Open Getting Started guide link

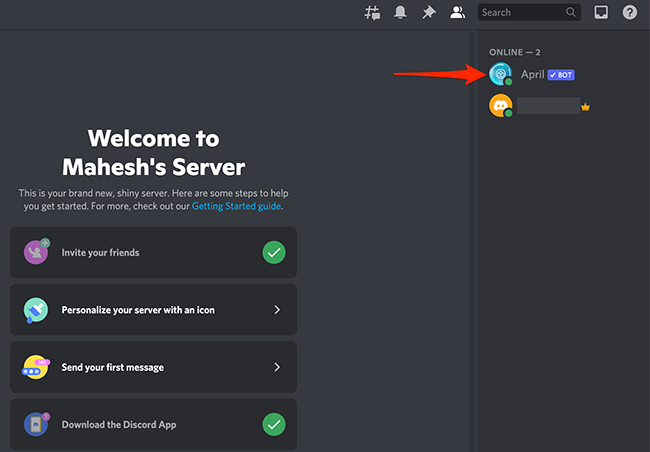click(x=236, y=206)
